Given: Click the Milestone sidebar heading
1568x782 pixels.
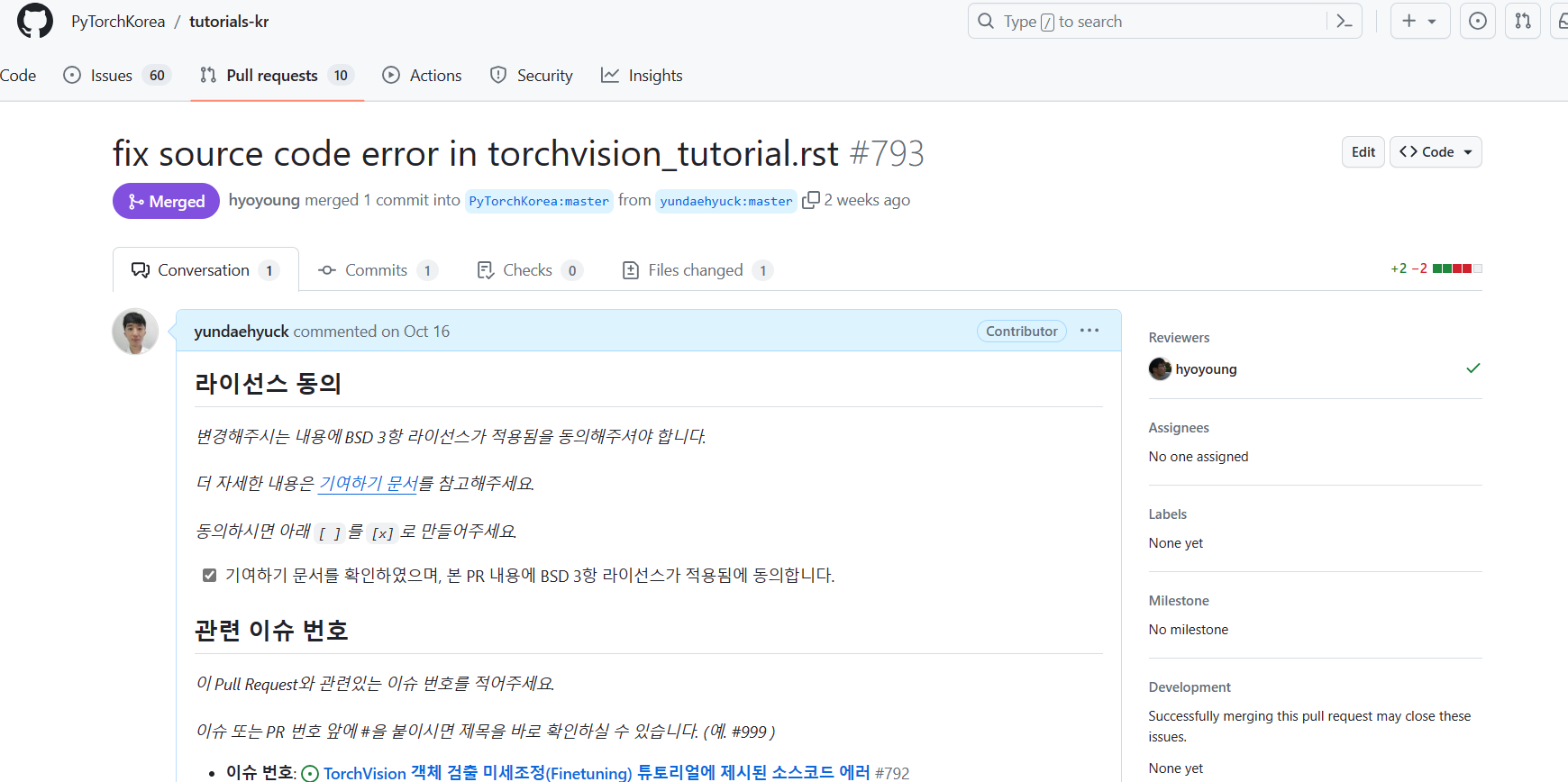Looking at the screenshot, I should (1179, 601).
